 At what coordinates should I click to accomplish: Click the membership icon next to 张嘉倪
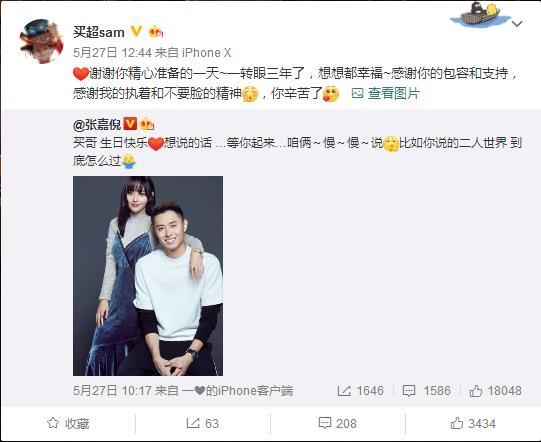click(x=147, y=124)
